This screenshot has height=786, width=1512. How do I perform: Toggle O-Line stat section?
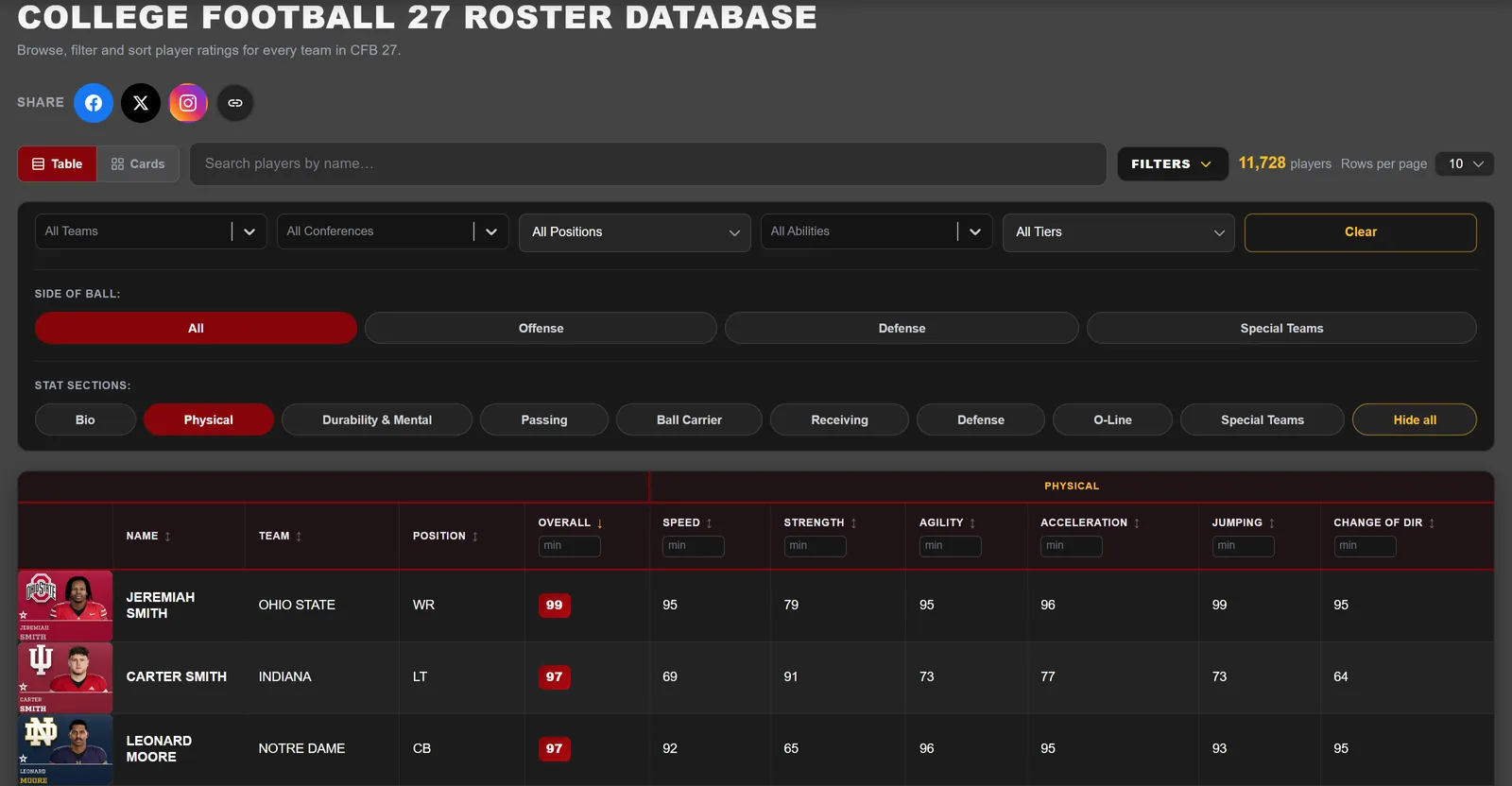click(x=1112, y=420)
